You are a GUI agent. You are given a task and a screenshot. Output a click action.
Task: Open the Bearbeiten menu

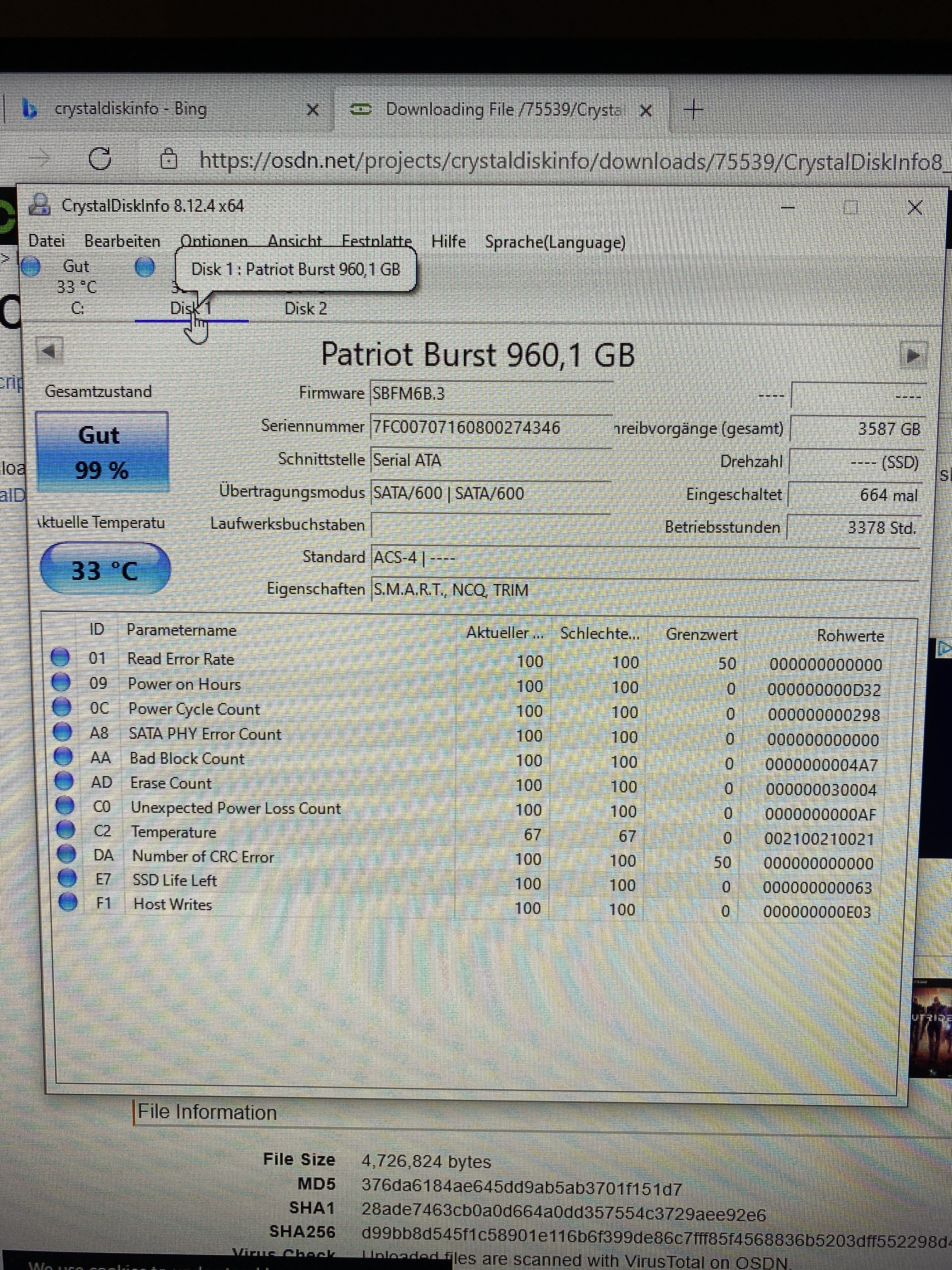(x=122, y=241)
